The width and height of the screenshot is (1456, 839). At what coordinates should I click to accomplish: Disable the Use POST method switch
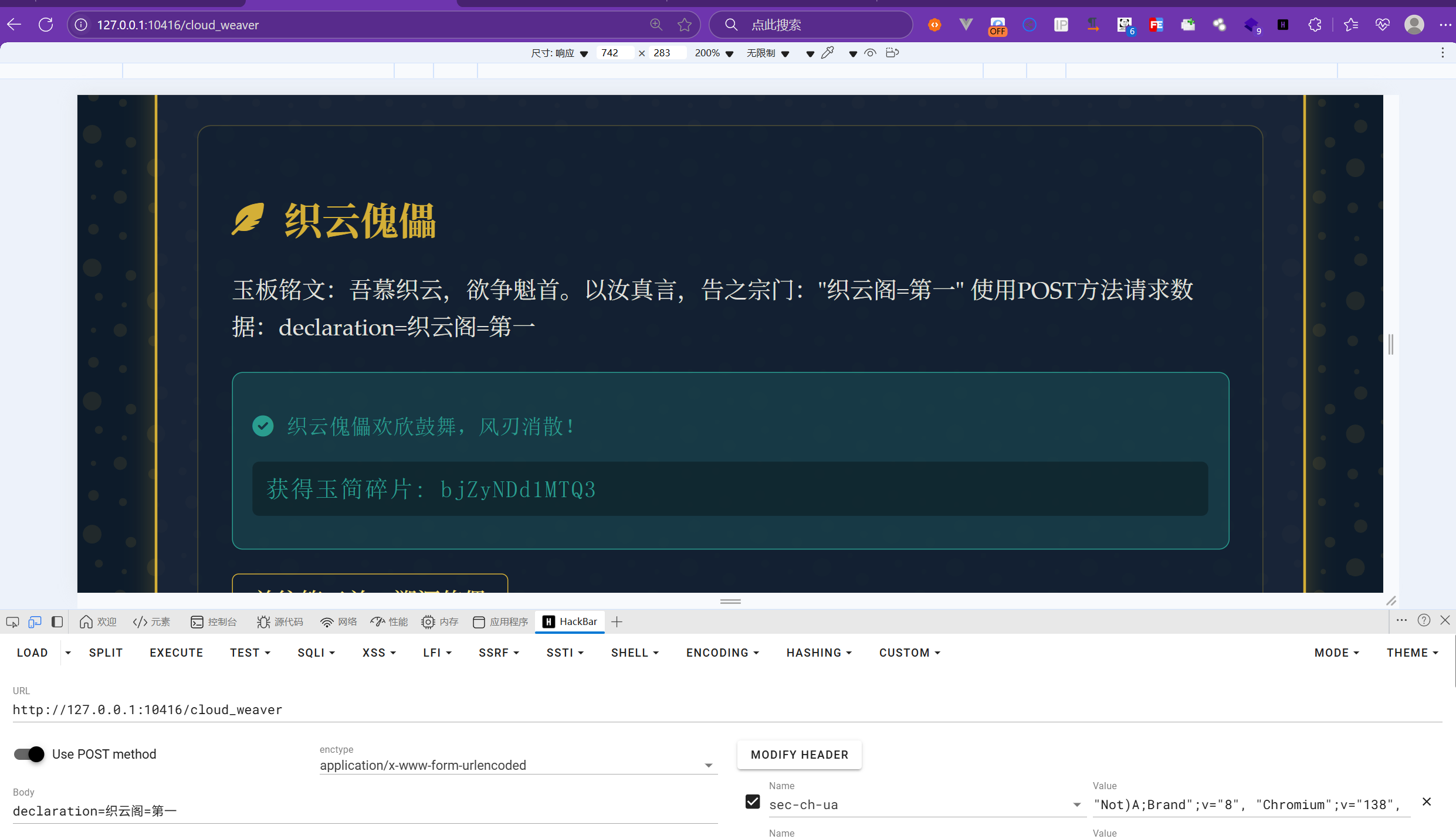click(29, 754)
